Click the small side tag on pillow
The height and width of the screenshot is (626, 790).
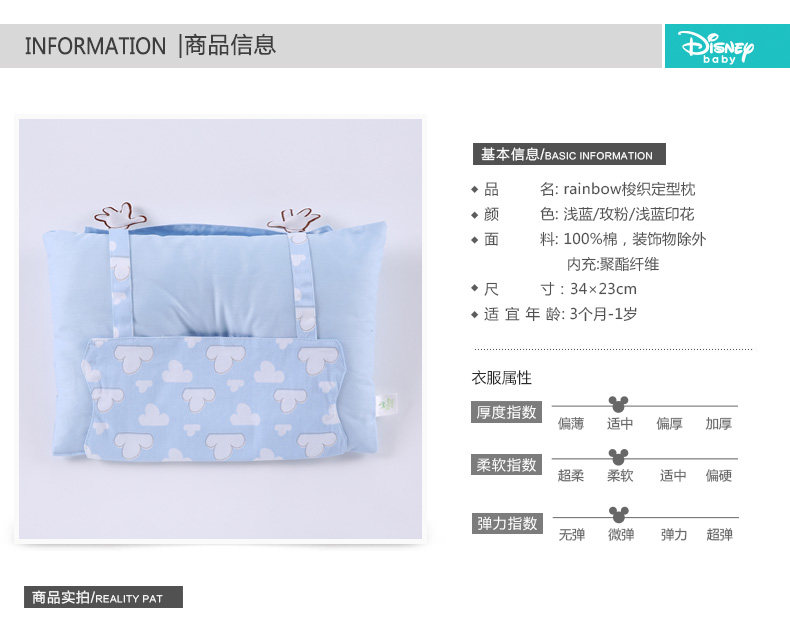(x=387, y=405)
